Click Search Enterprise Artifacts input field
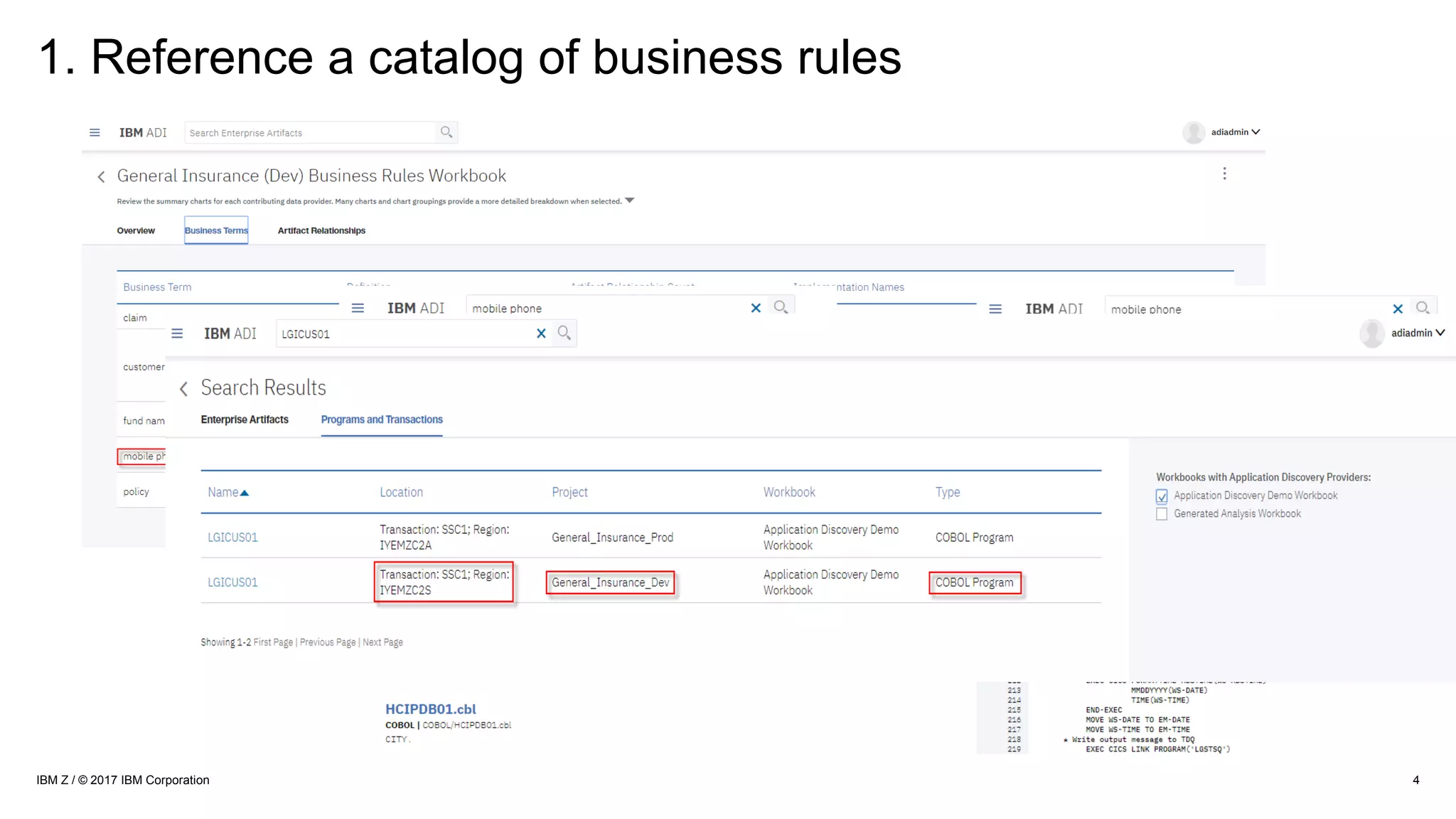 tap(310, 133)
